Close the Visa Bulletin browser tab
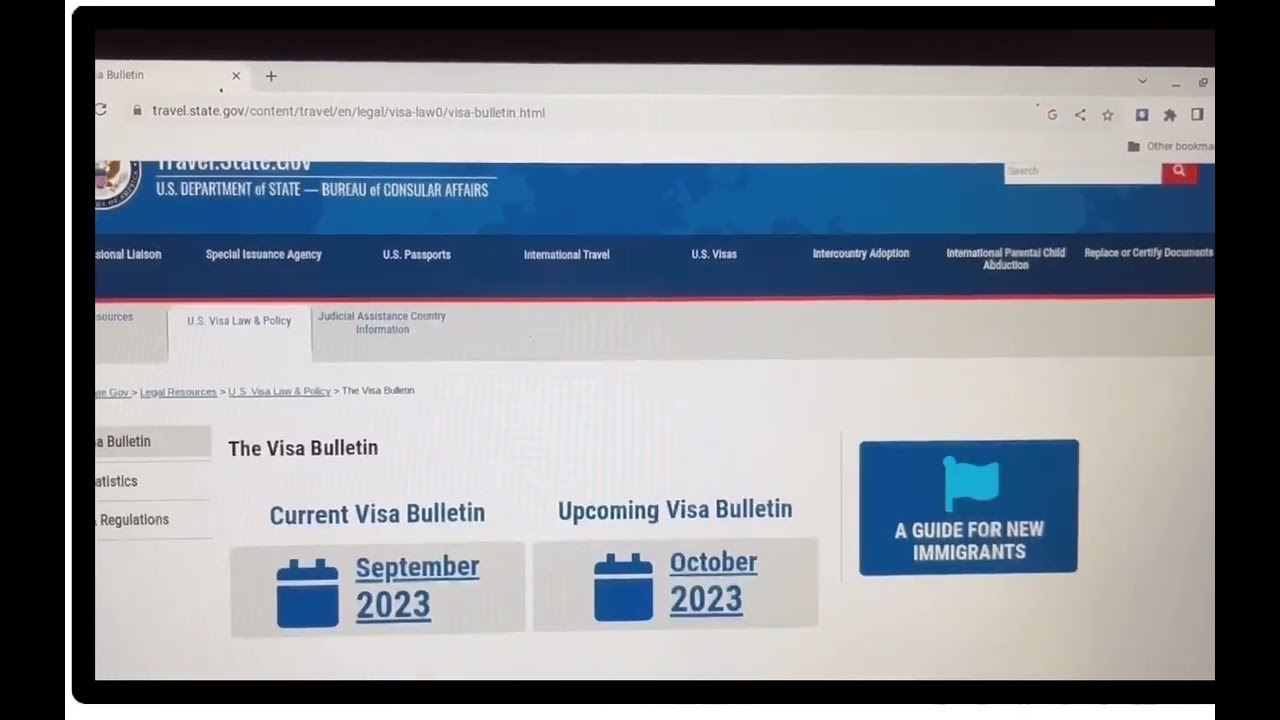 tap(236, 76)
